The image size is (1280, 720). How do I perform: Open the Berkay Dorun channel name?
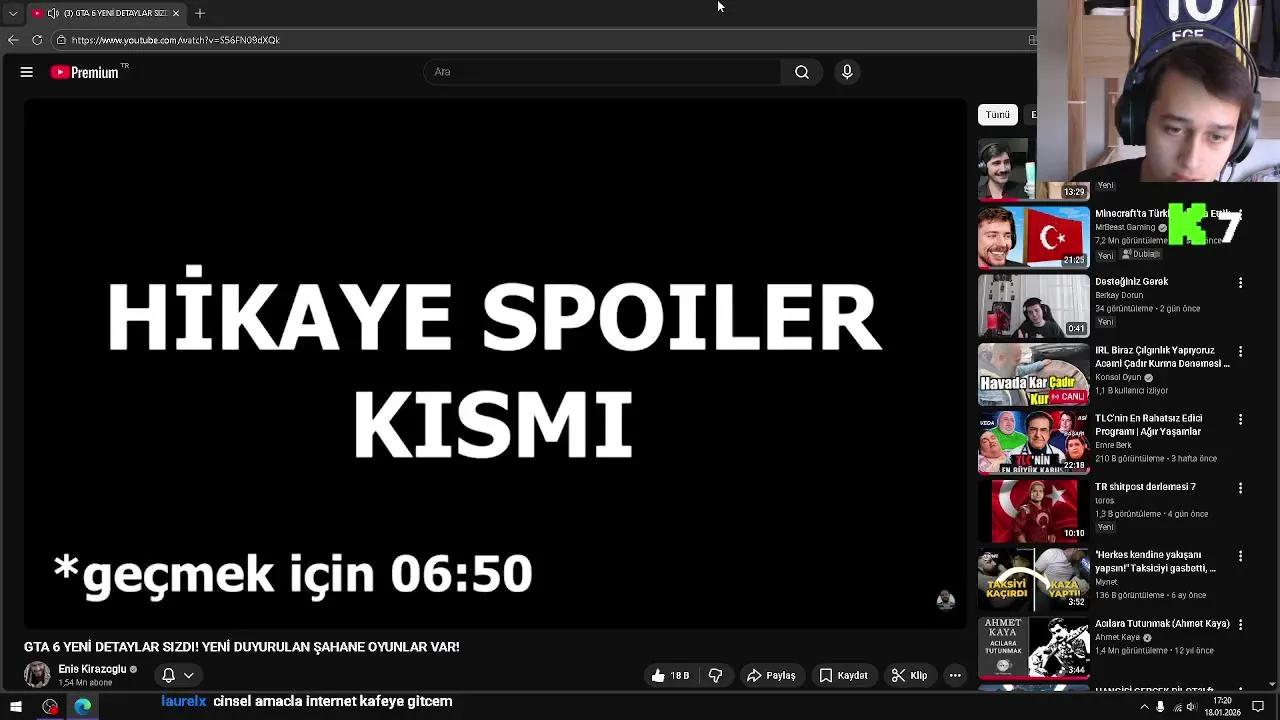[1119, 295]
